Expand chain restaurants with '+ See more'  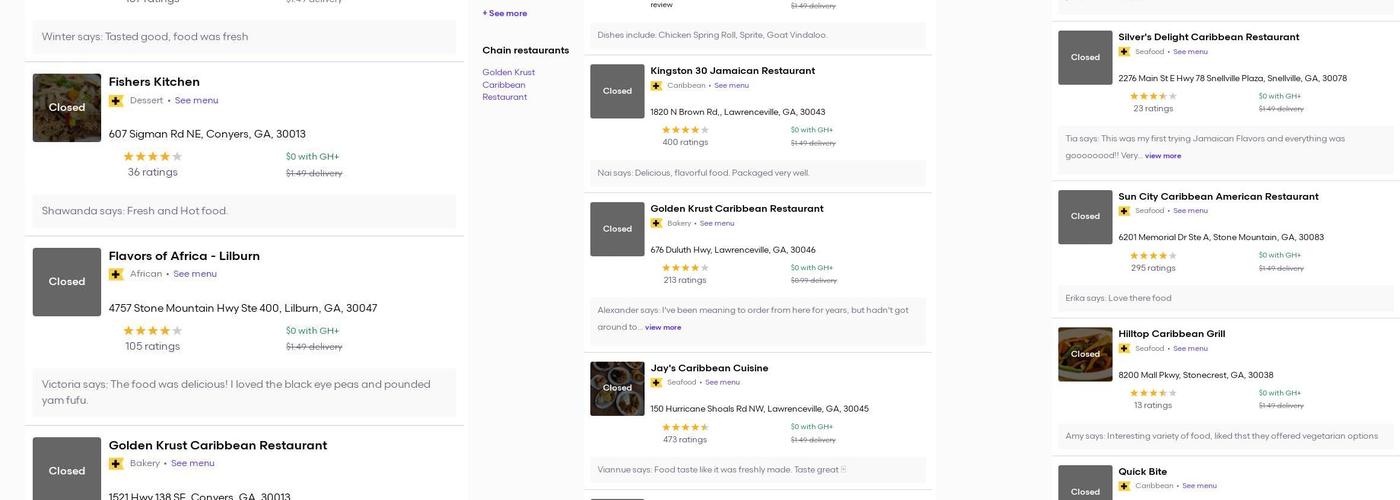(505, 14)
